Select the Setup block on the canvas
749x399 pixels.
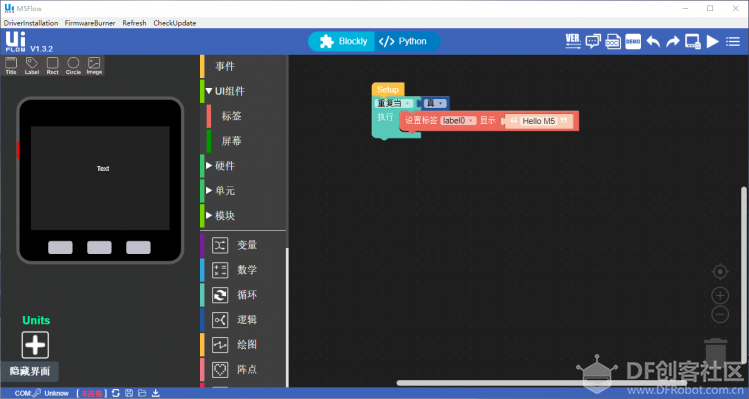click(x=388, y=89)
